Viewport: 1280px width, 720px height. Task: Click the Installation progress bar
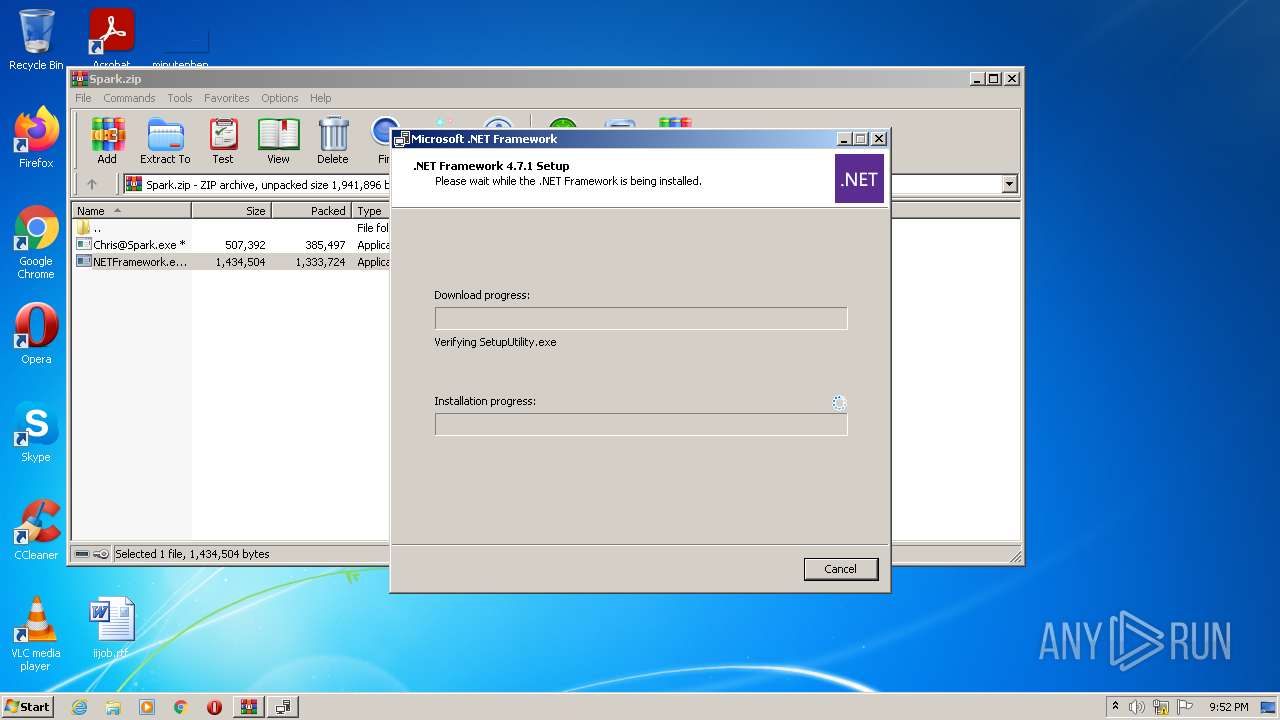641,424
